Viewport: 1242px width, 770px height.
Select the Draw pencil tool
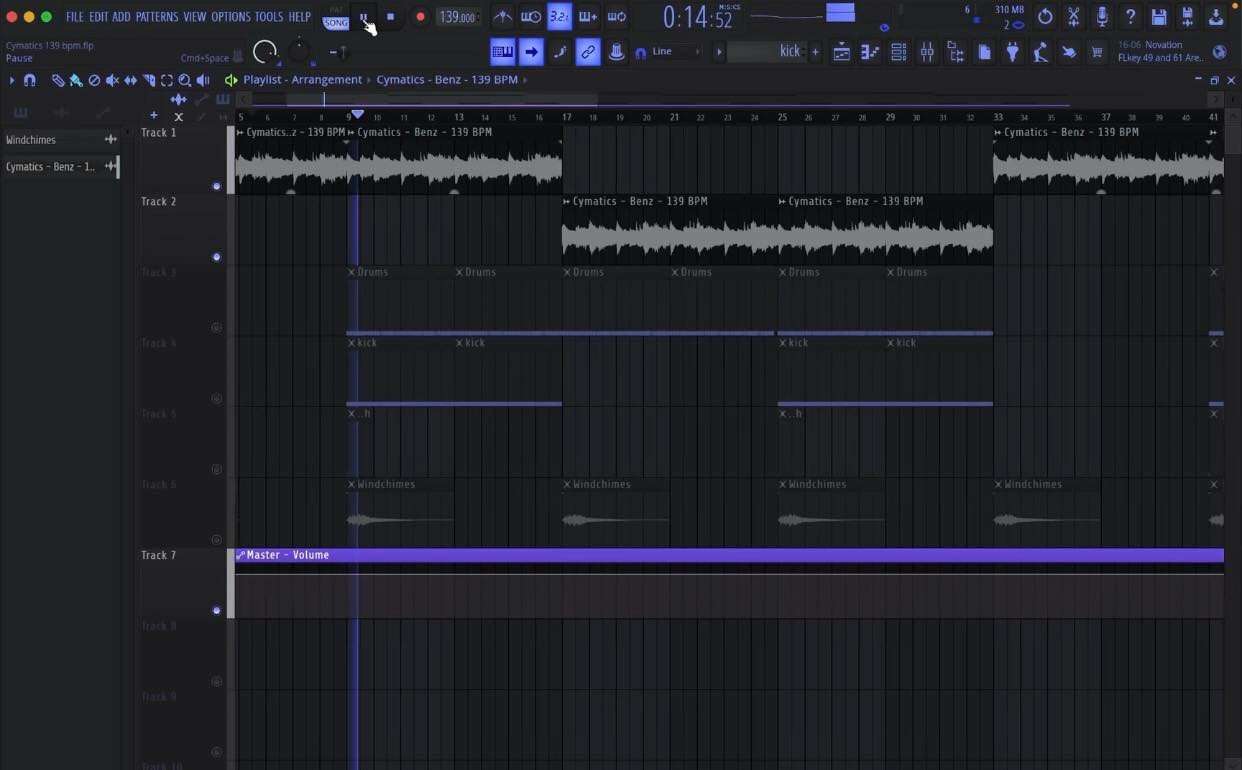click(x=58, y=80)
